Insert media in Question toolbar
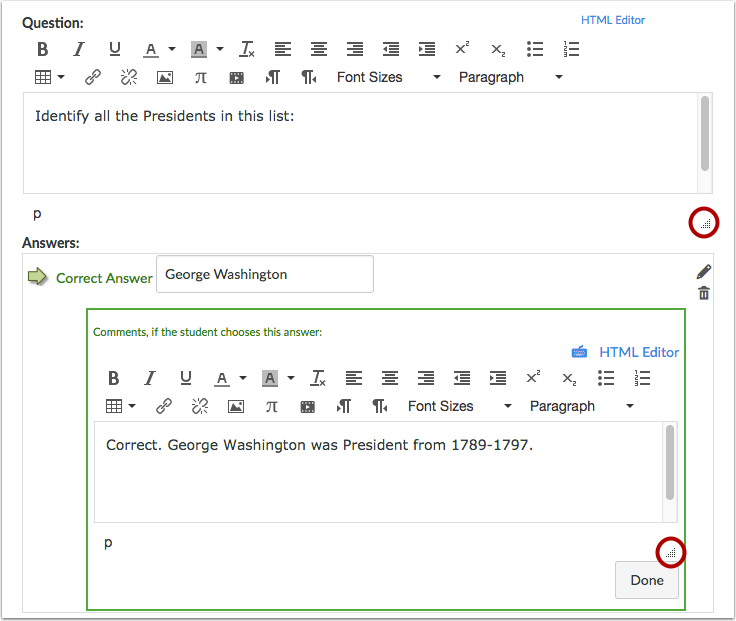 click(237, 77)
